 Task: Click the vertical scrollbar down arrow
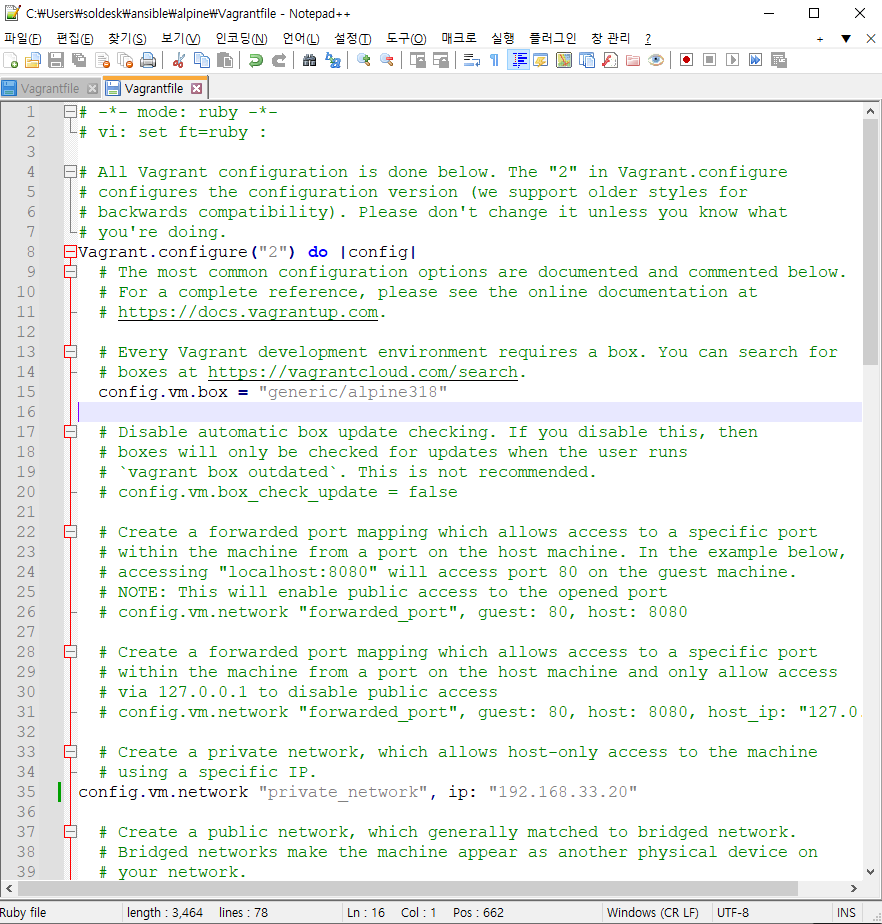click(870, 872)
